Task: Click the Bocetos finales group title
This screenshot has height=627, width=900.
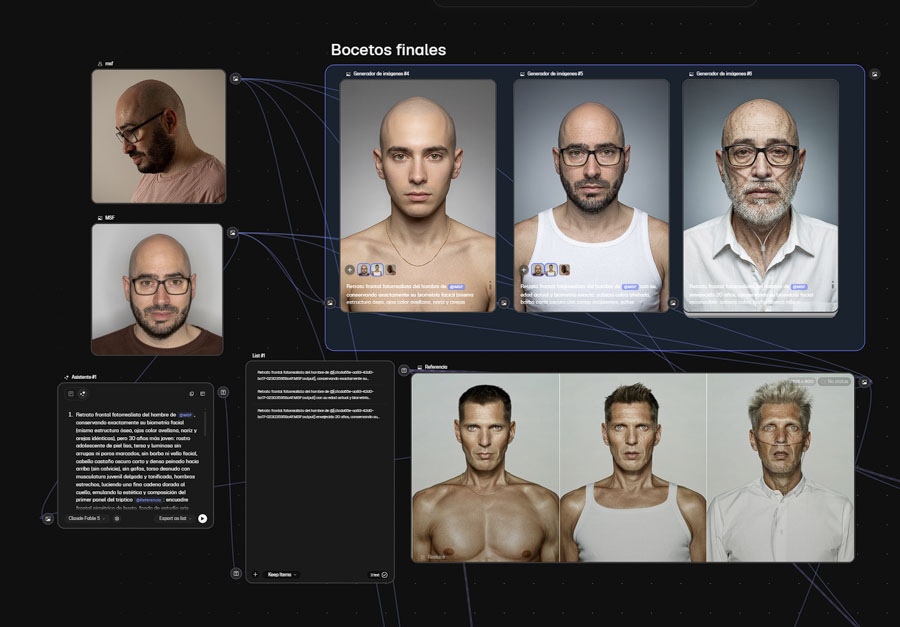Action: coord(389,50)
